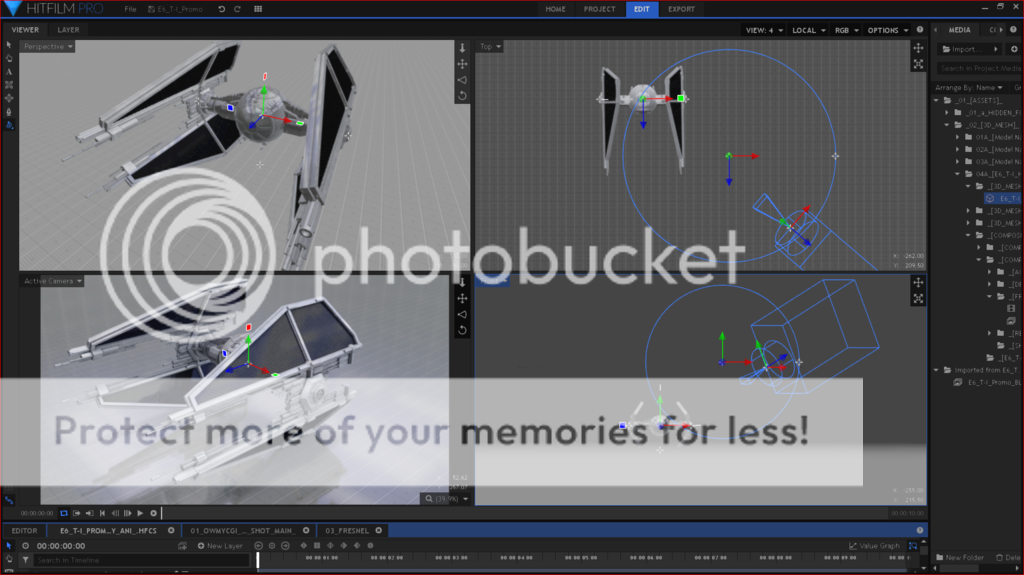The image size is (1024, 575).
Task: Click the Top view frame-all icon
Action: [x=918, y=64]
